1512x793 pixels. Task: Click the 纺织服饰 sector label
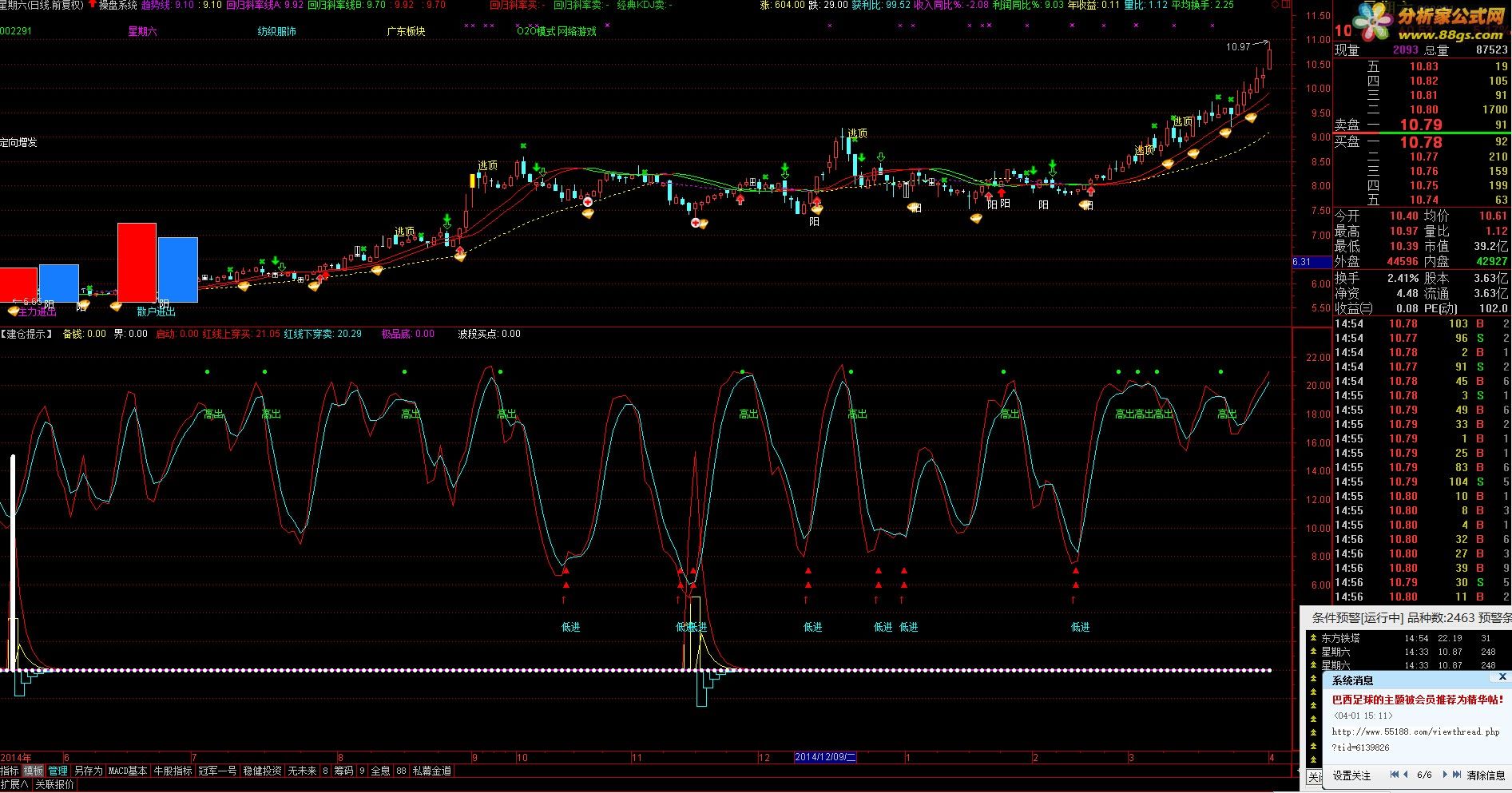click(x=276, y=31)
